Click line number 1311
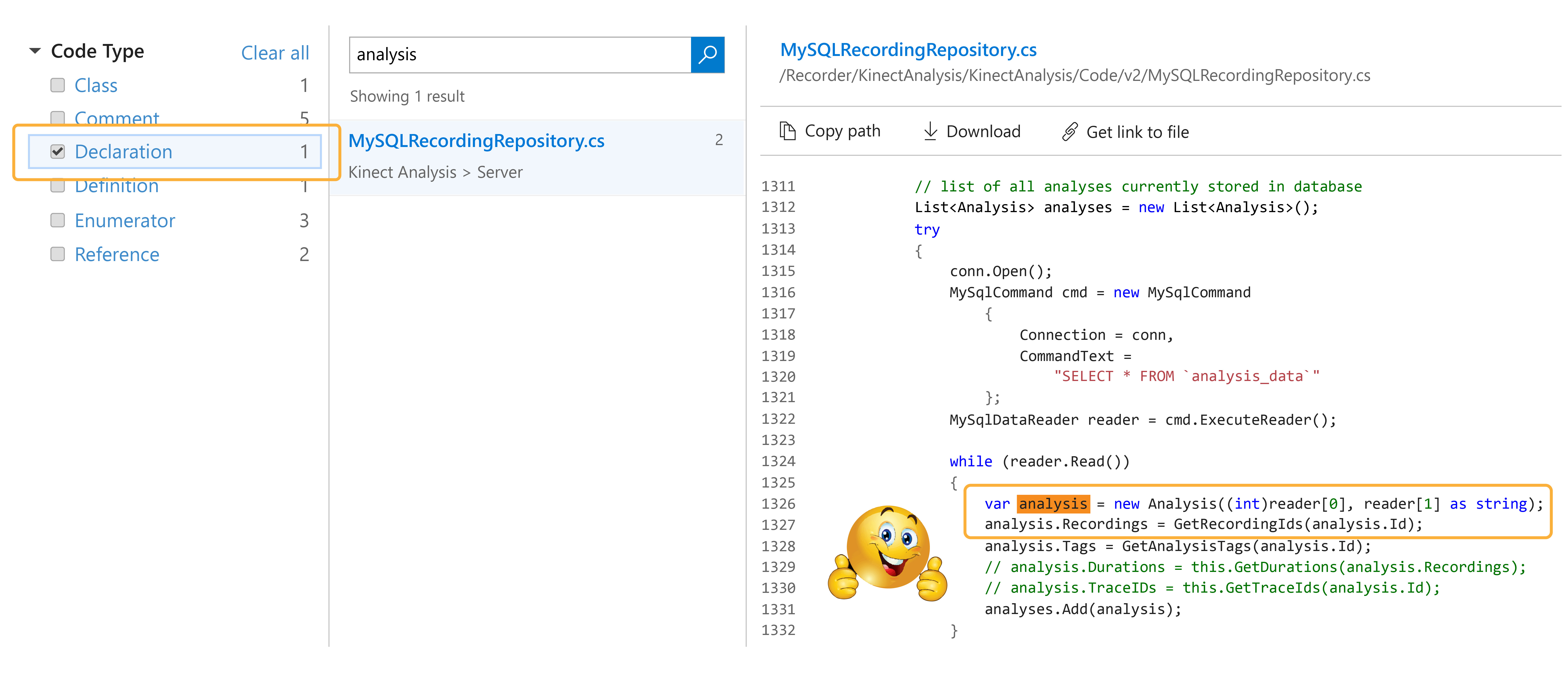Screen dimensions: 1568x678 coord(778,186)
